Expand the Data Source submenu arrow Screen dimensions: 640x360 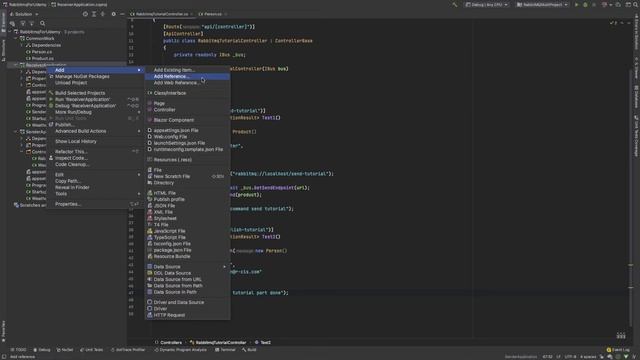(x=224, y=267)
